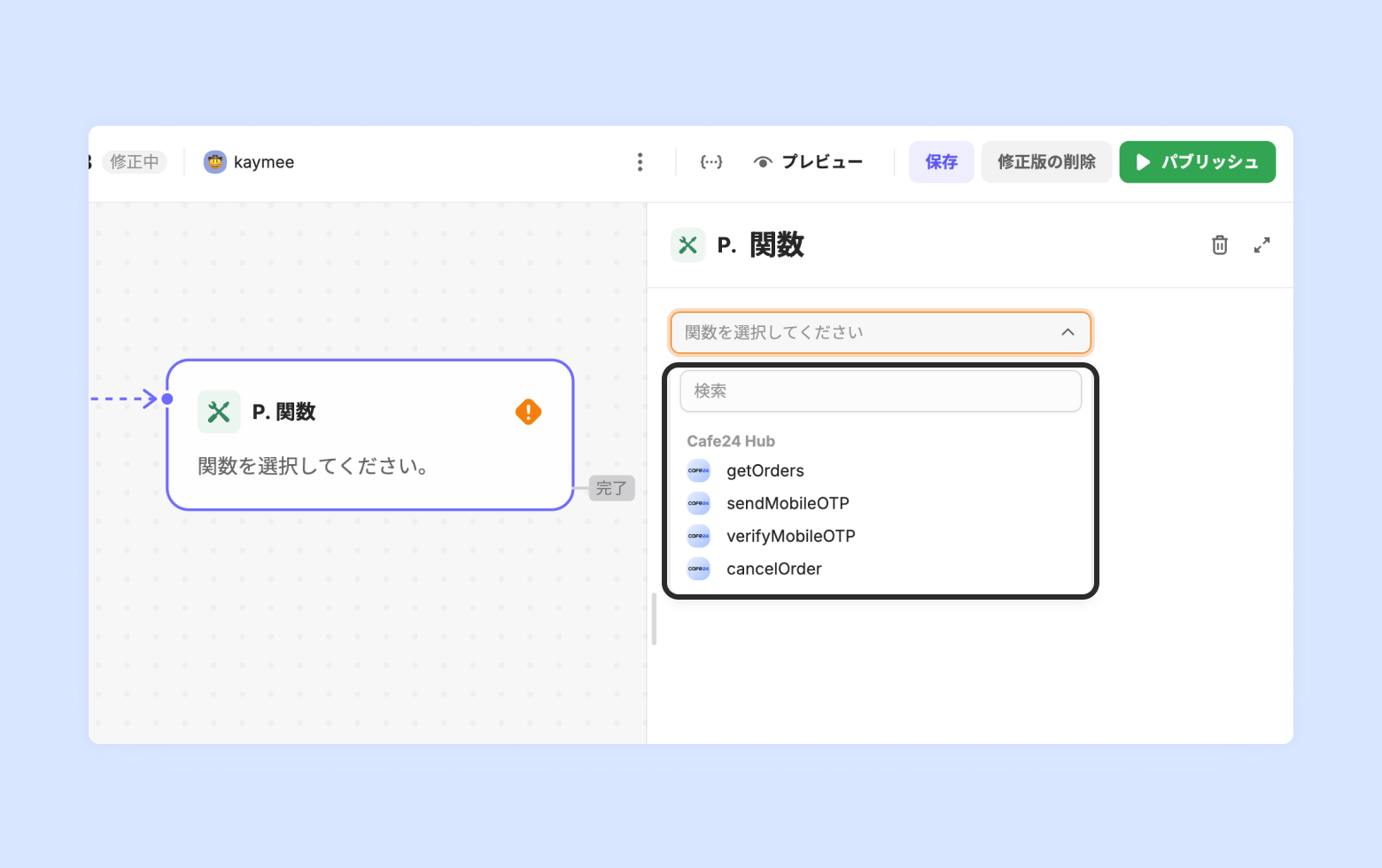Click the 保存 save button
Screen dimensions: 1382x868
point(941,162)
